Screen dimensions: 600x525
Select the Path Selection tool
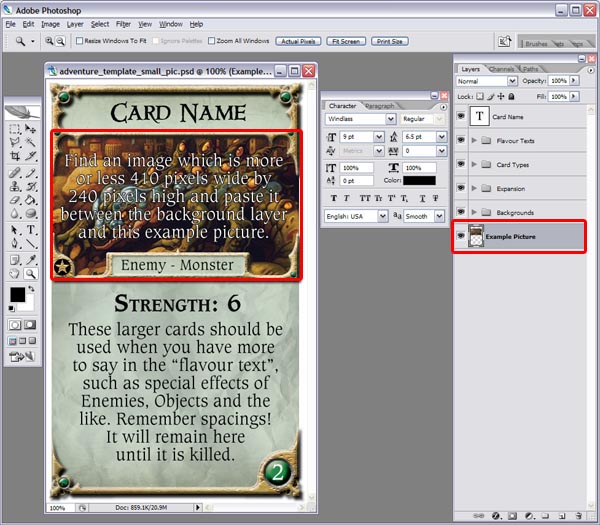coord(15,230)
